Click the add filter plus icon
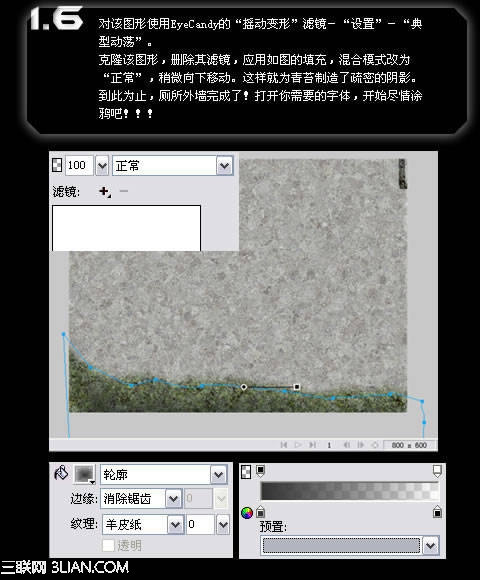Image resolution: width=480 pixels, height=580 pixels. pyautogui.click(x=105, y=192)
